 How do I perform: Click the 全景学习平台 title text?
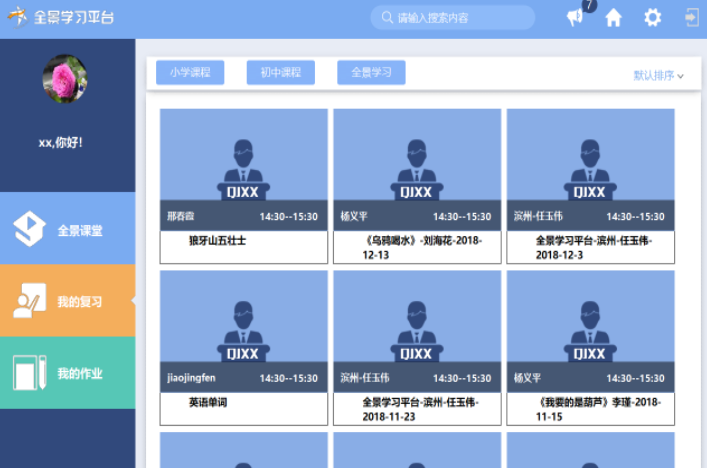(x=73, y=18)
